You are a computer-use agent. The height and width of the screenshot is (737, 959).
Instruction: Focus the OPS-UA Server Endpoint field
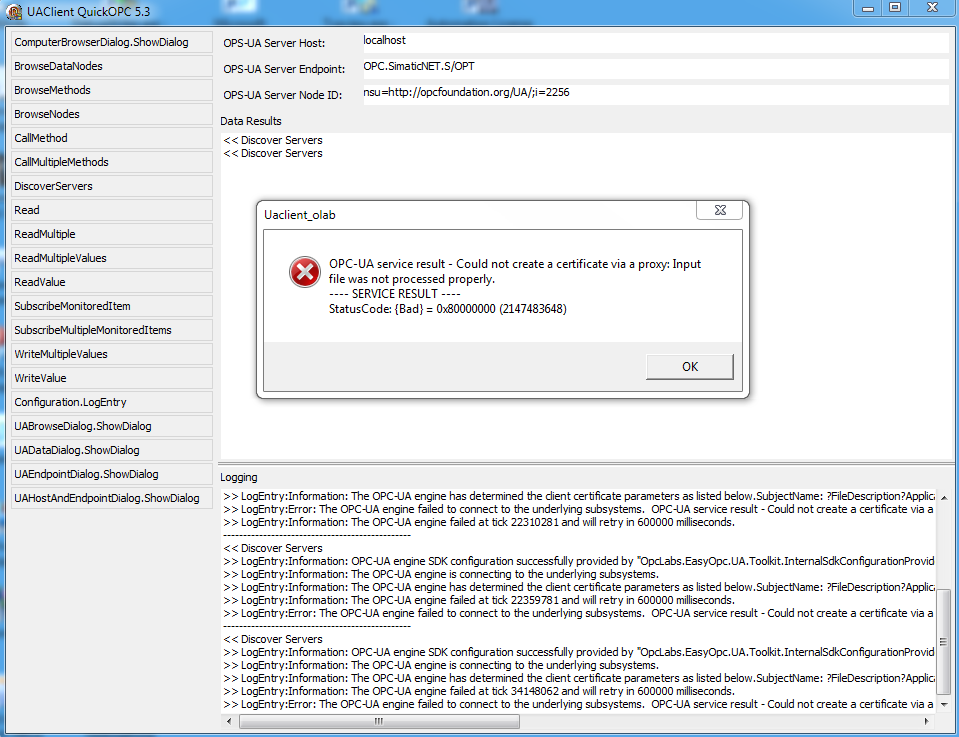pos(655,67)
